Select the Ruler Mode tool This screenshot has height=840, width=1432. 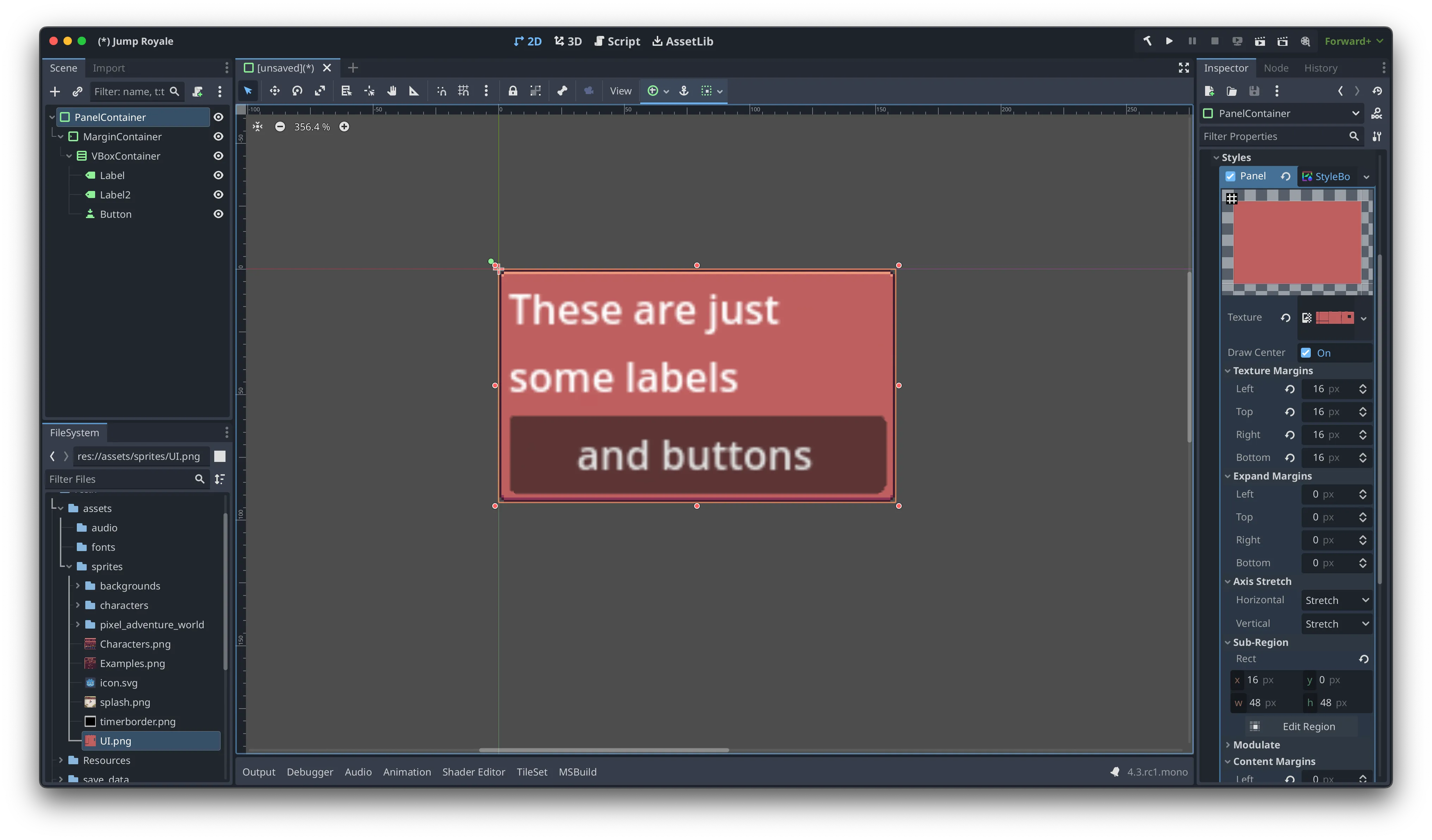coord(414,91)
